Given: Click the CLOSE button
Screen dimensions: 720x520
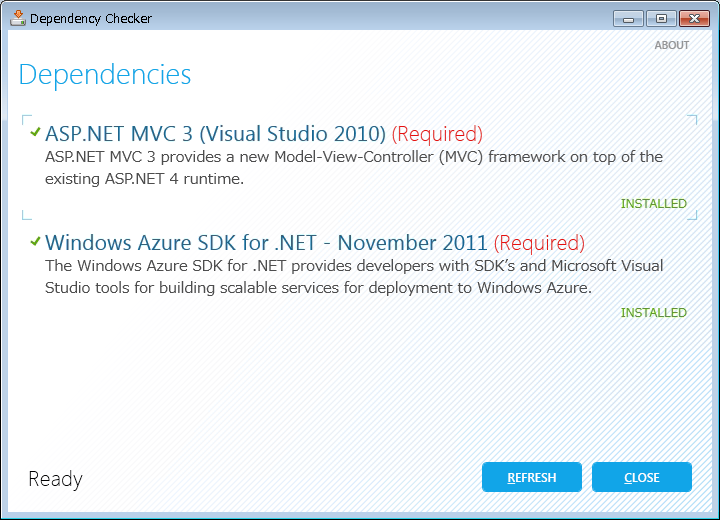Looking at the screenshot, I should (x=642, y=477).
